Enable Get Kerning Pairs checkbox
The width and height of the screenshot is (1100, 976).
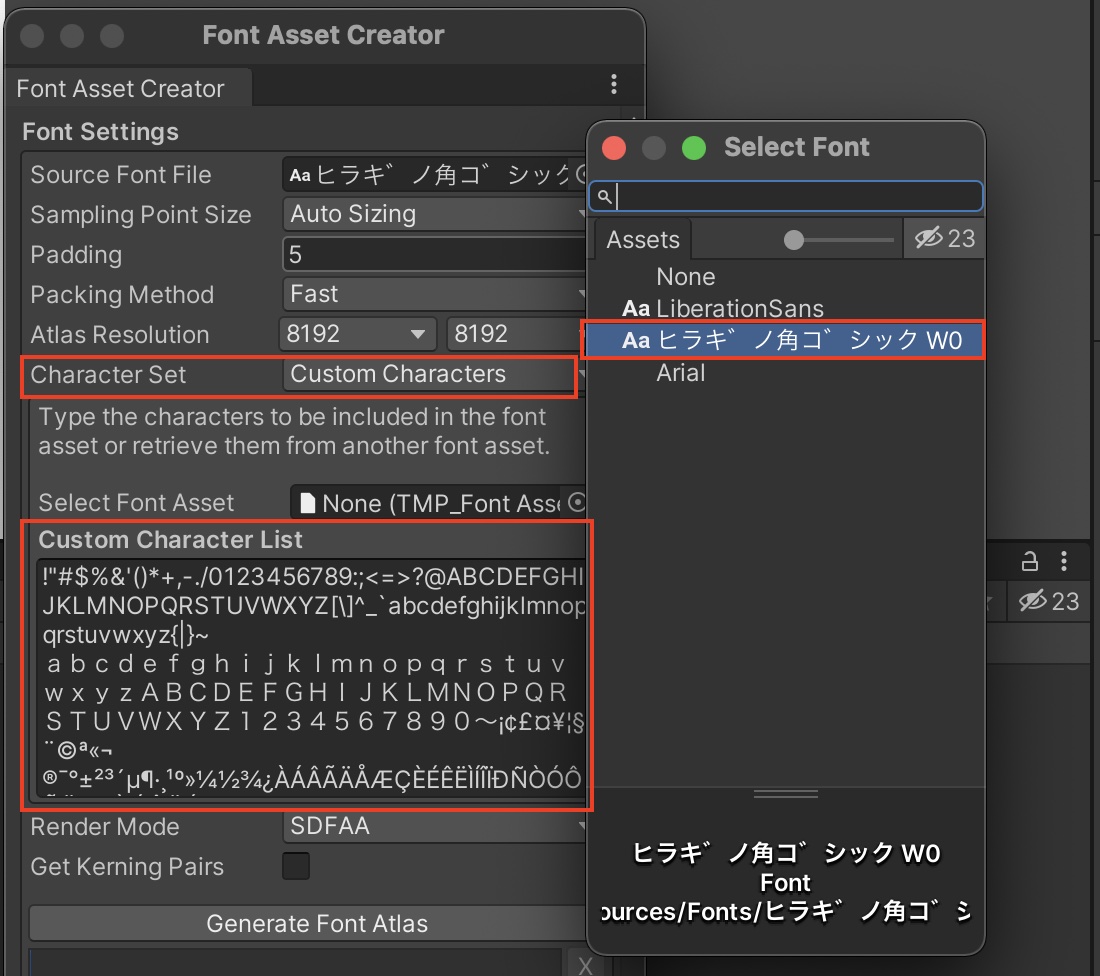pos(295,866)
